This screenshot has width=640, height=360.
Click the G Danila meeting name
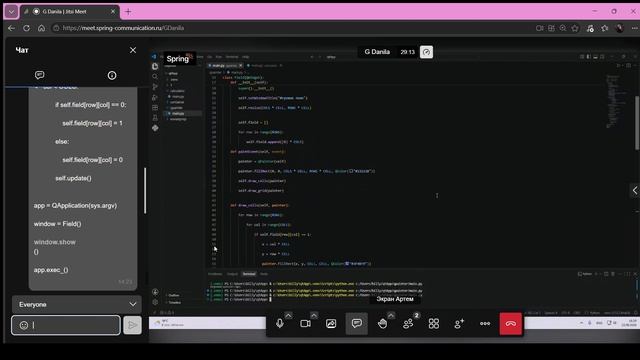(377, 52)
